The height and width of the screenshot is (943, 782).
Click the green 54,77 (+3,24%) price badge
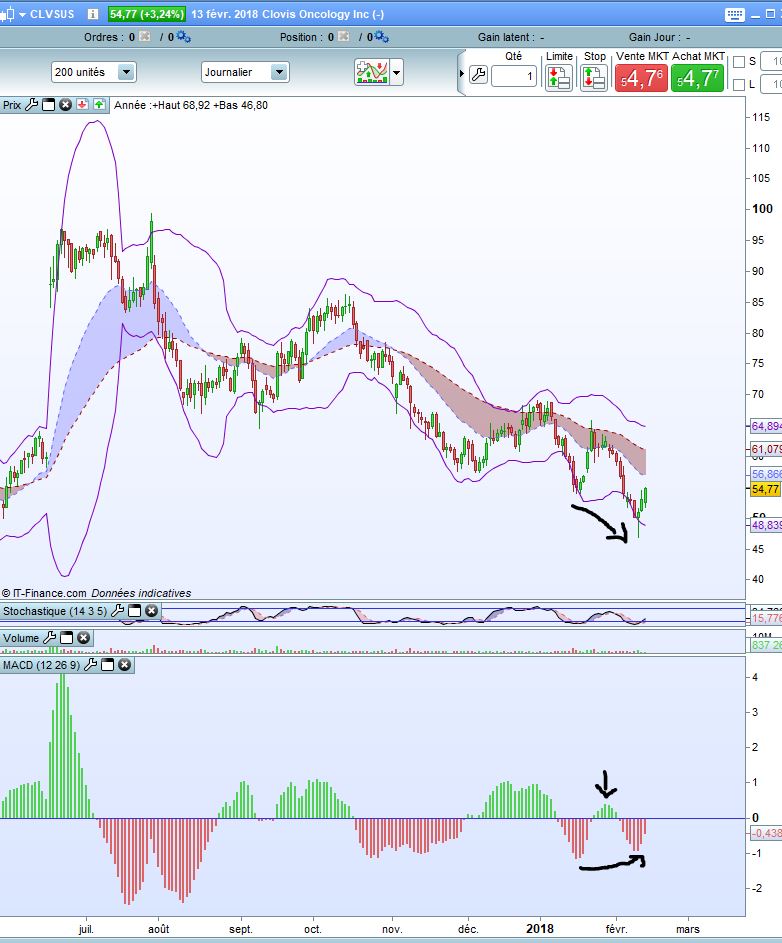(146, 14)
